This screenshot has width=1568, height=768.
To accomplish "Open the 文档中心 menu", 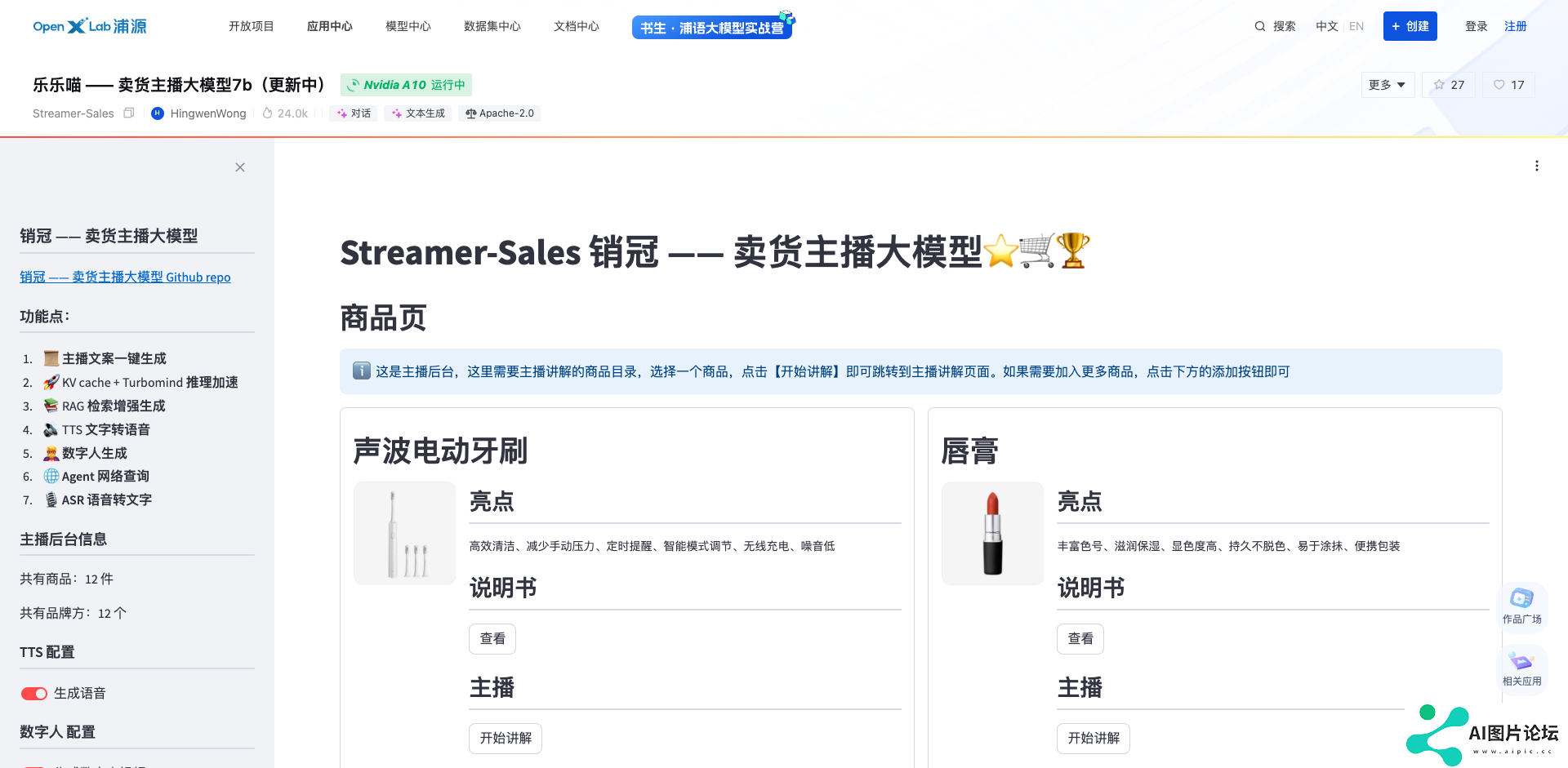I will click(577, 26).
